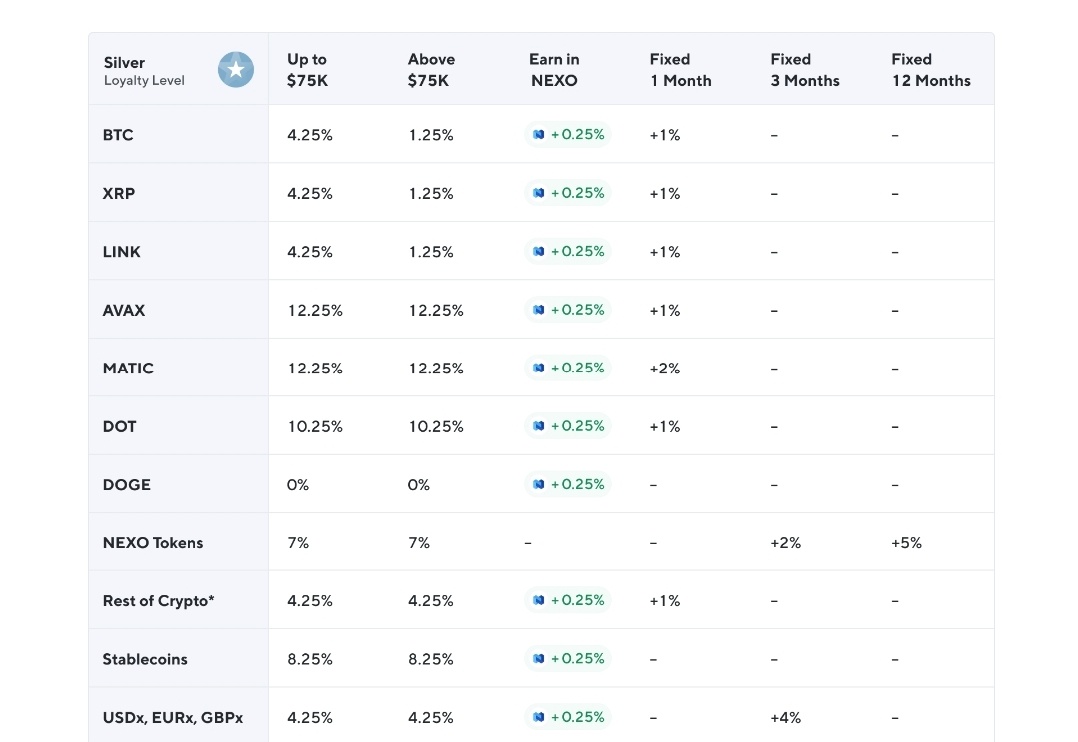Click the 'Above $75K' column header

pos(431,69)
